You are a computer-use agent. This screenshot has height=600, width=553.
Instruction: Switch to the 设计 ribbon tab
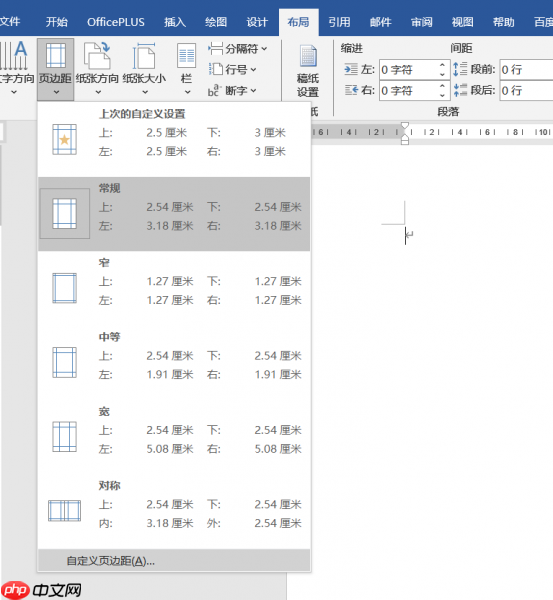click(x=257, y=22)
